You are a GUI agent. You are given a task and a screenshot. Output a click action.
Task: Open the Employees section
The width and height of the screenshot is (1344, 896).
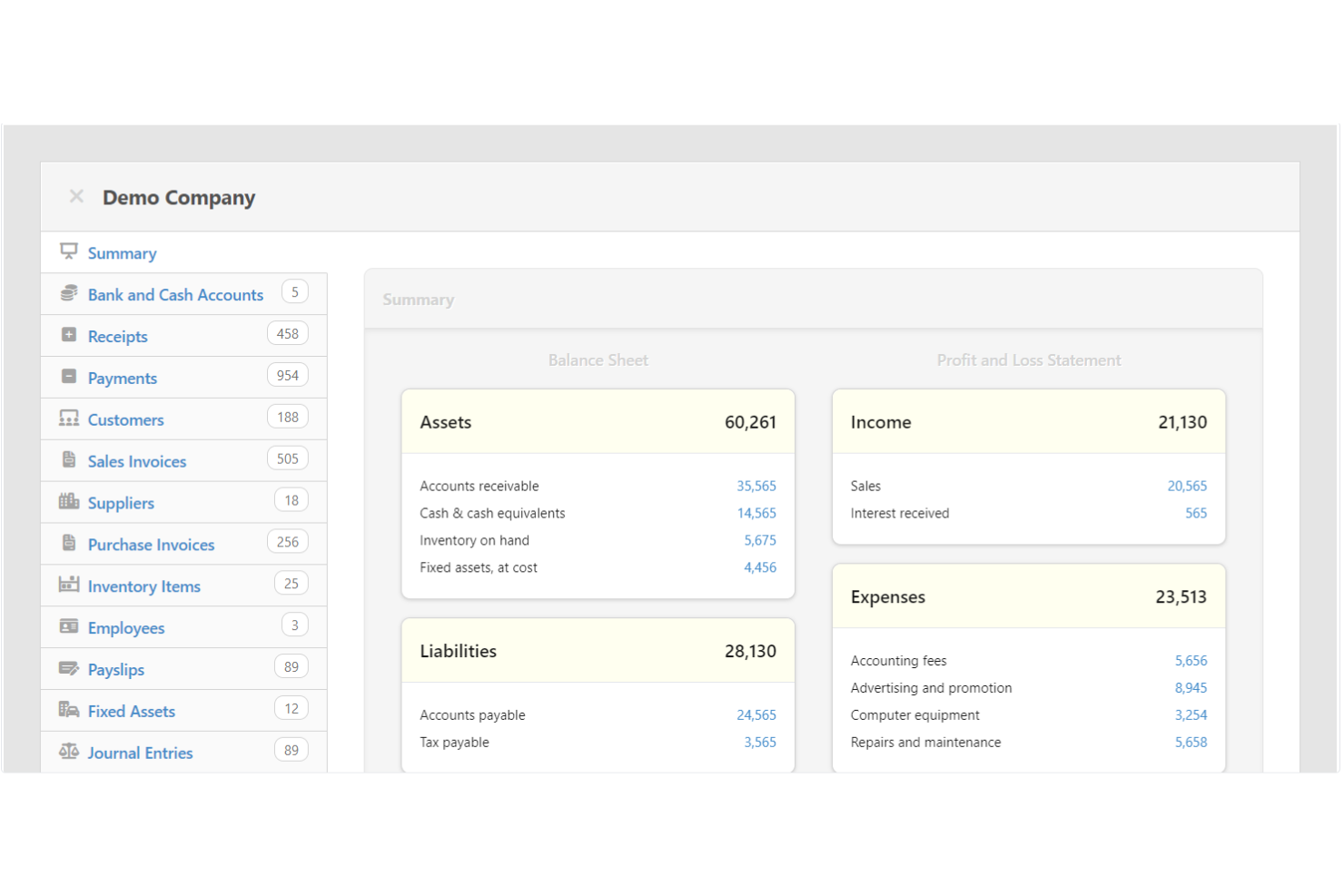pyautogui.click(x=126, y=629)
